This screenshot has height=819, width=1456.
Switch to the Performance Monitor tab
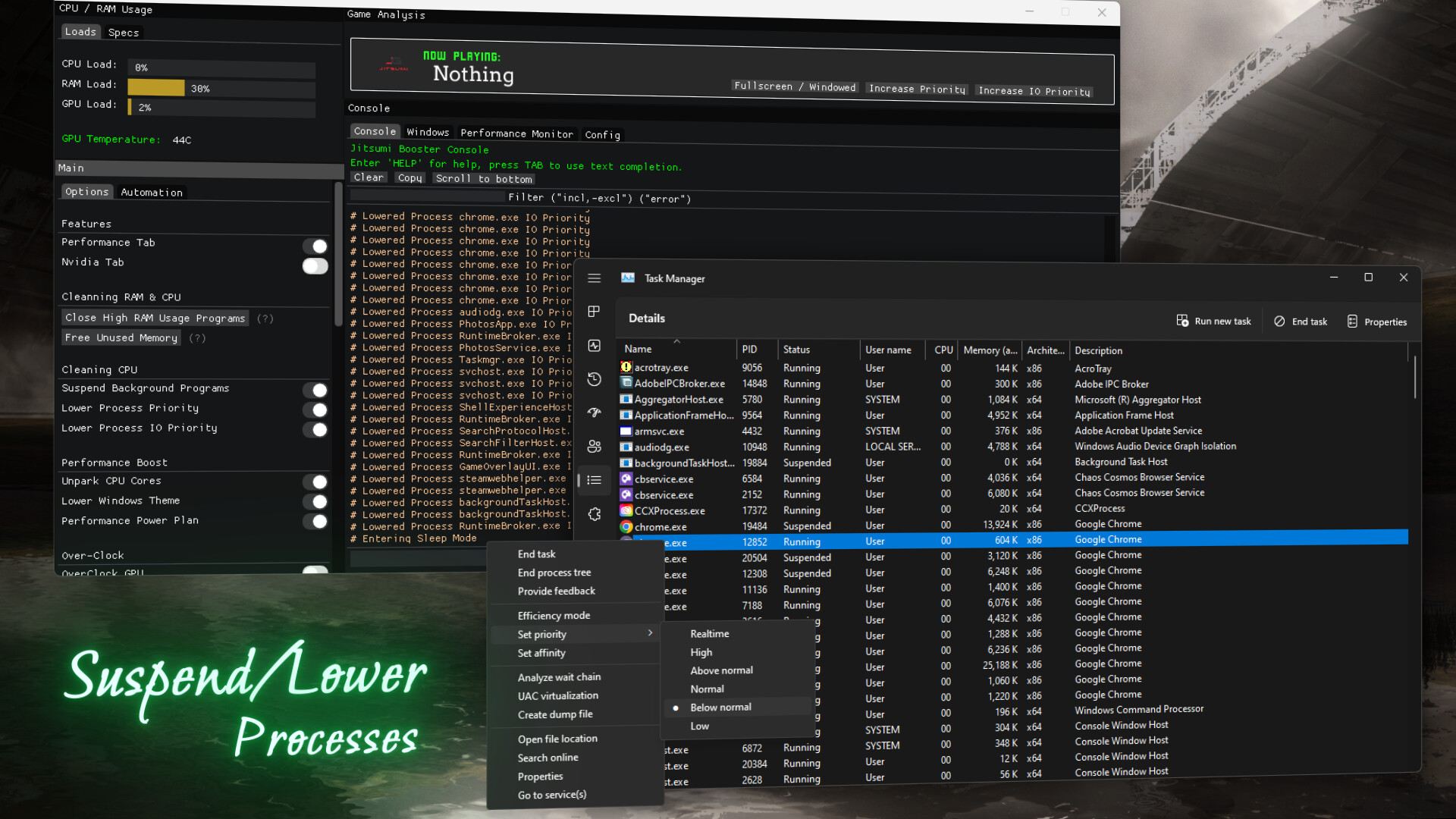517,133
